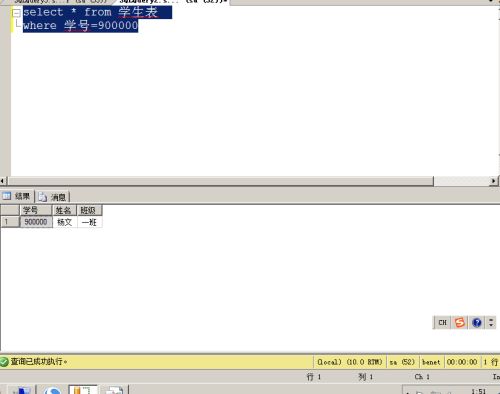Click the 'Ch 1' character indicator

pyautogui.click(x=422, y=377)
